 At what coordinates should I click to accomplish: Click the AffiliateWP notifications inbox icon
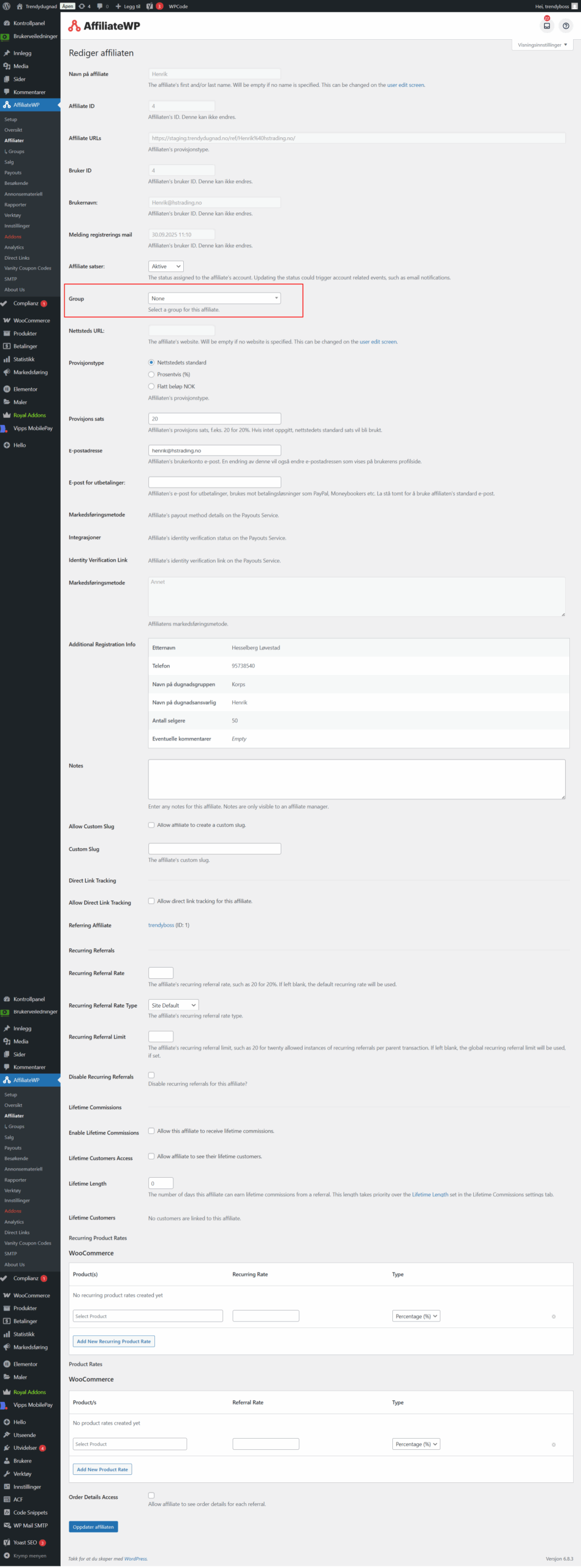coord(547,26)
